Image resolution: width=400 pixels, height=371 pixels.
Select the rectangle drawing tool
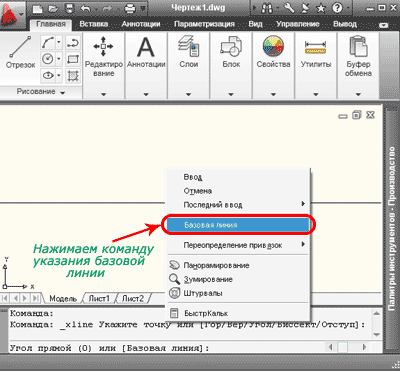pyautogui.click(x=72, y=59)
